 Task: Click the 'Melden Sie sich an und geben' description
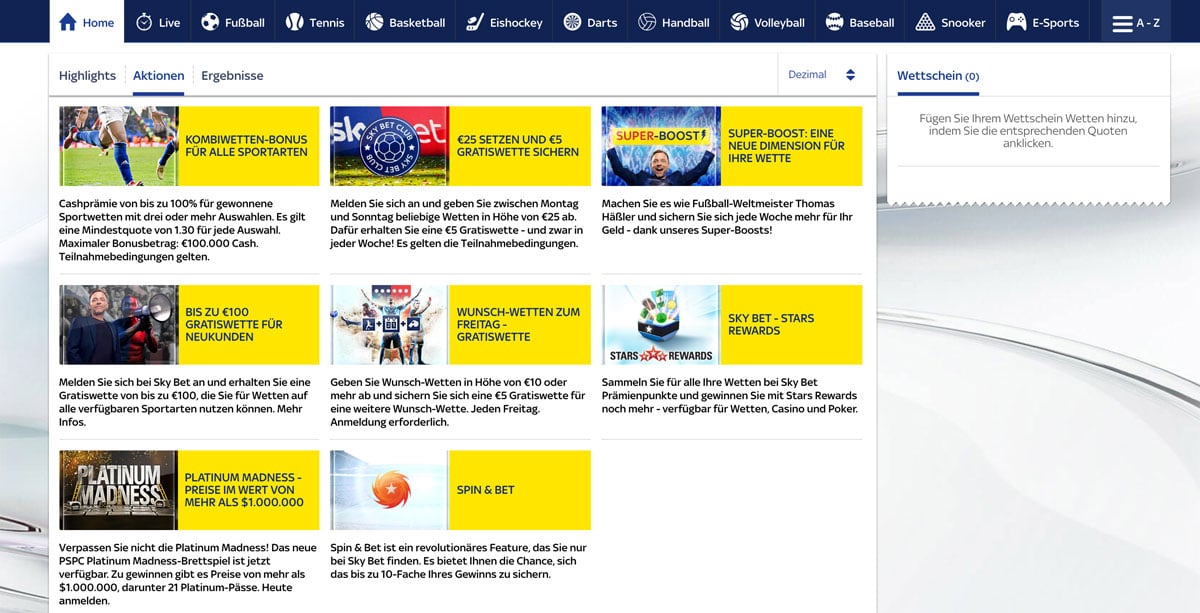tap(457, 223)
